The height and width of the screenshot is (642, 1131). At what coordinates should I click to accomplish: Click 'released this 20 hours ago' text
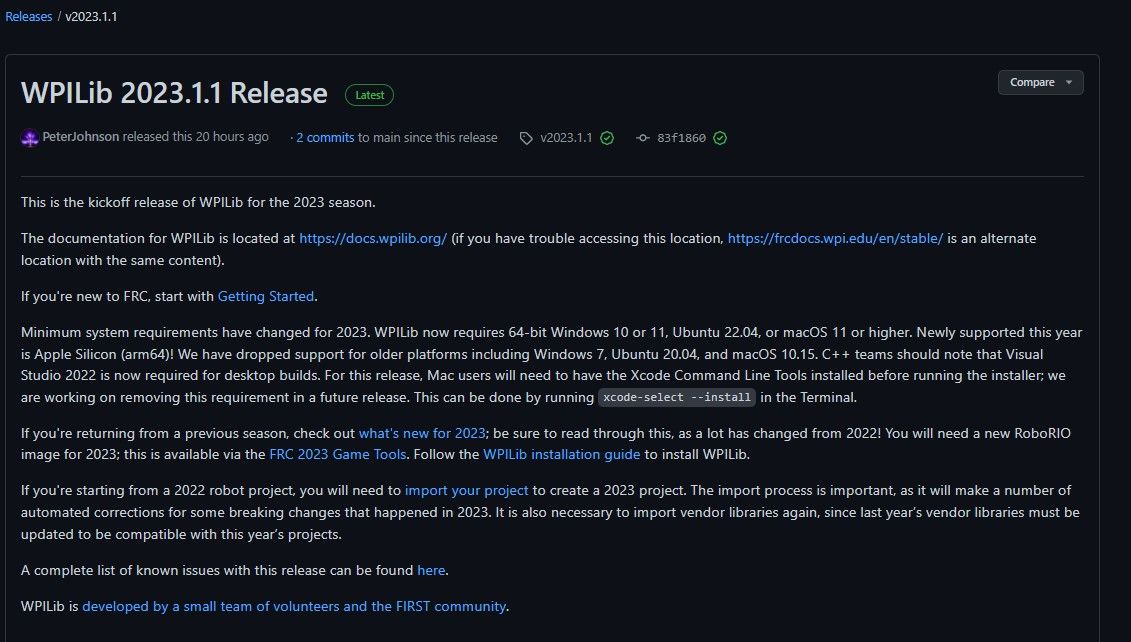coord(195,136)
